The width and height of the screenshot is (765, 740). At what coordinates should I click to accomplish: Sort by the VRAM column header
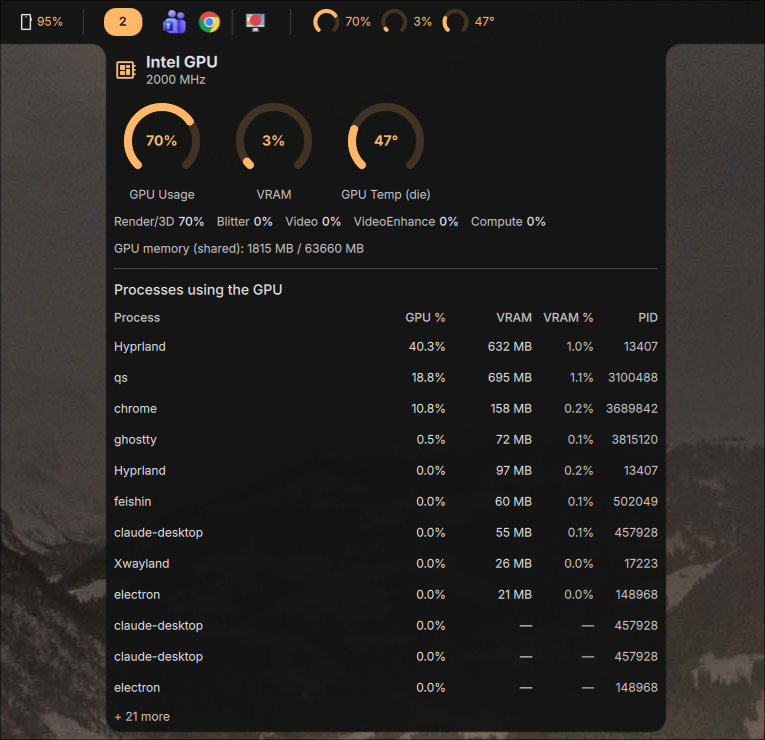click(514, 318)
